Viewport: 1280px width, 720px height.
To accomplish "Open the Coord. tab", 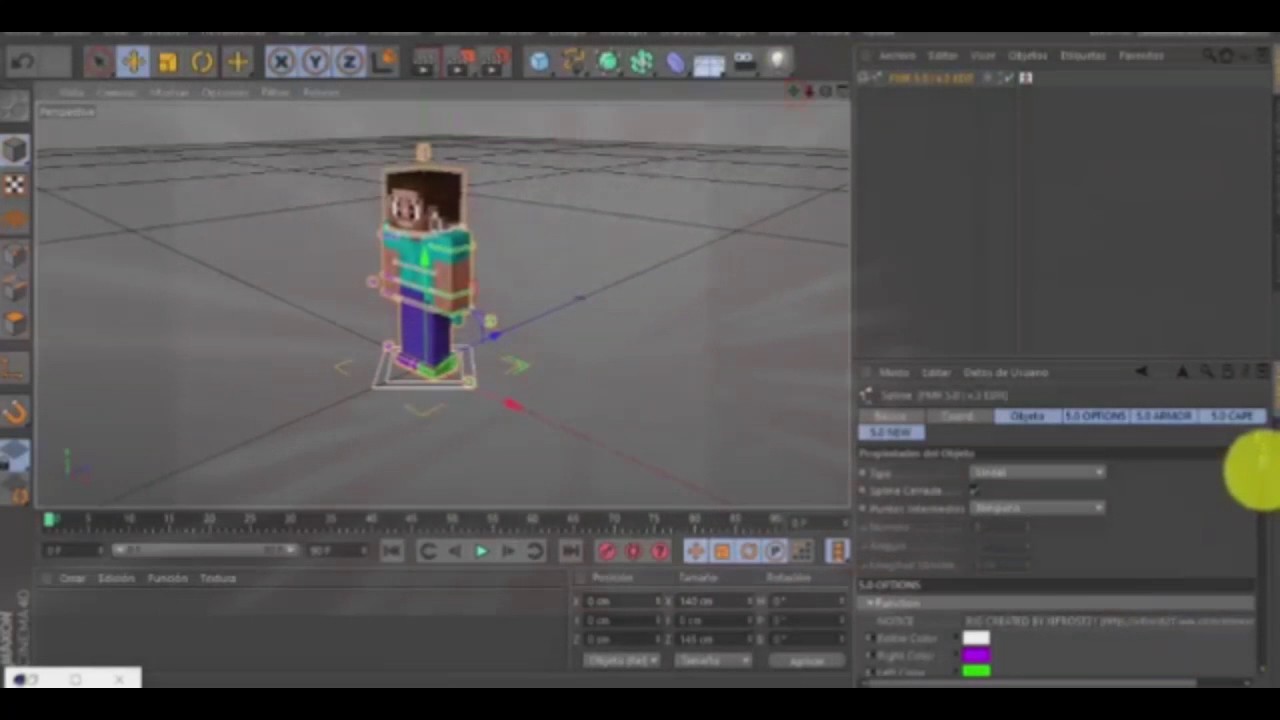I will (x=957, y=416).
